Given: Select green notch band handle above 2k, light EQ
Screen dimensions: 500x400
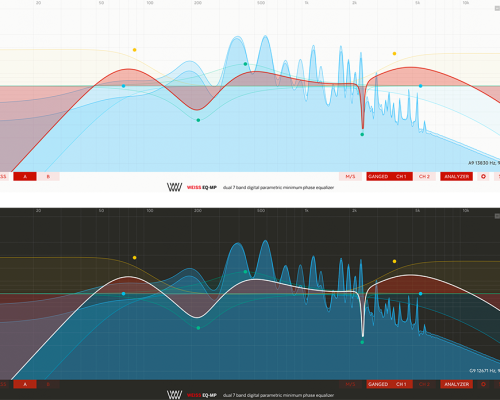Looking at the screenshot, I should (x=362, y=134).
